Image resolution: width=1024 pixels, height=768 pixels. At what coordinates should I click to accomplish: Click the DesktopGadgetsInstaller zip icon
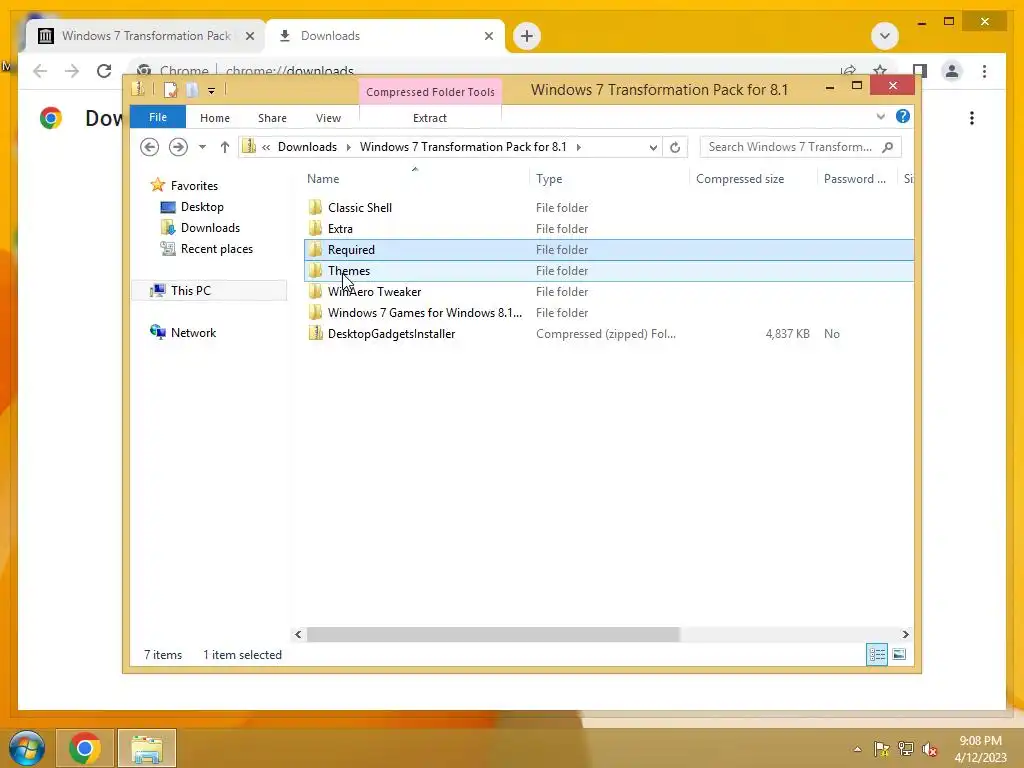(315, 334)
